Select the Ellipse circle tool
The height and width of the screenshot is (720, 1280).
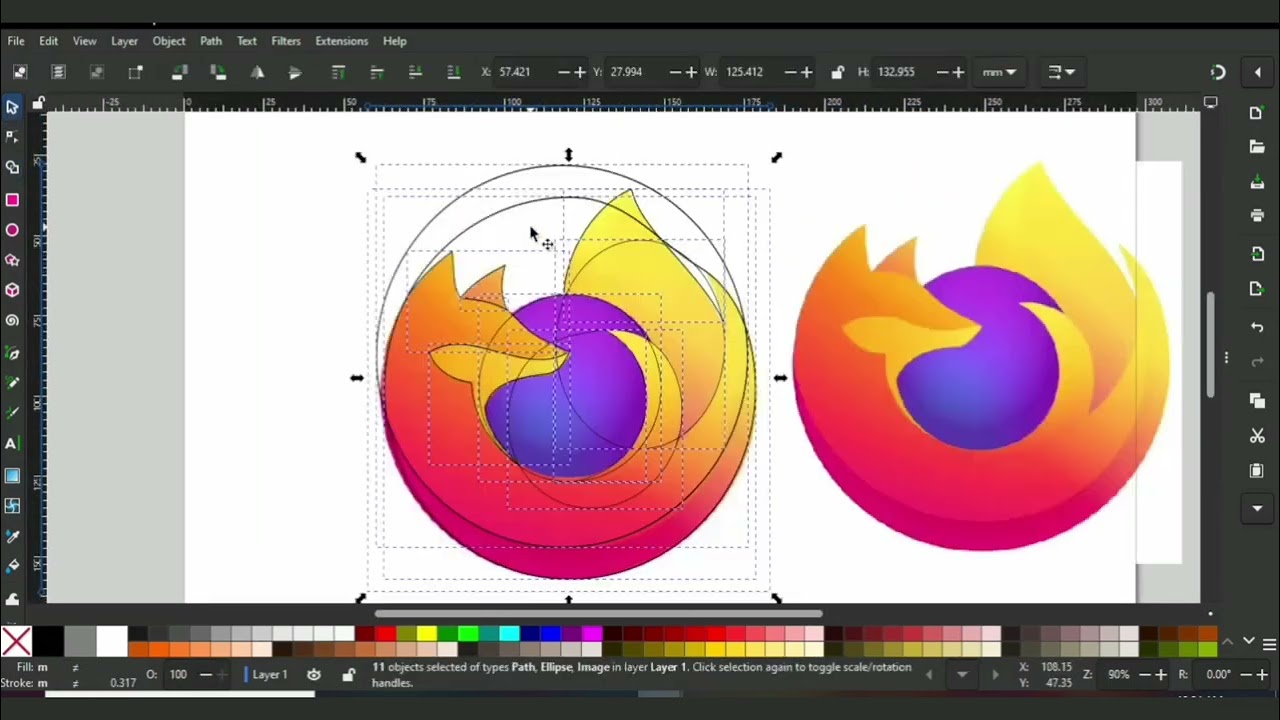click(x=12, y=230)
